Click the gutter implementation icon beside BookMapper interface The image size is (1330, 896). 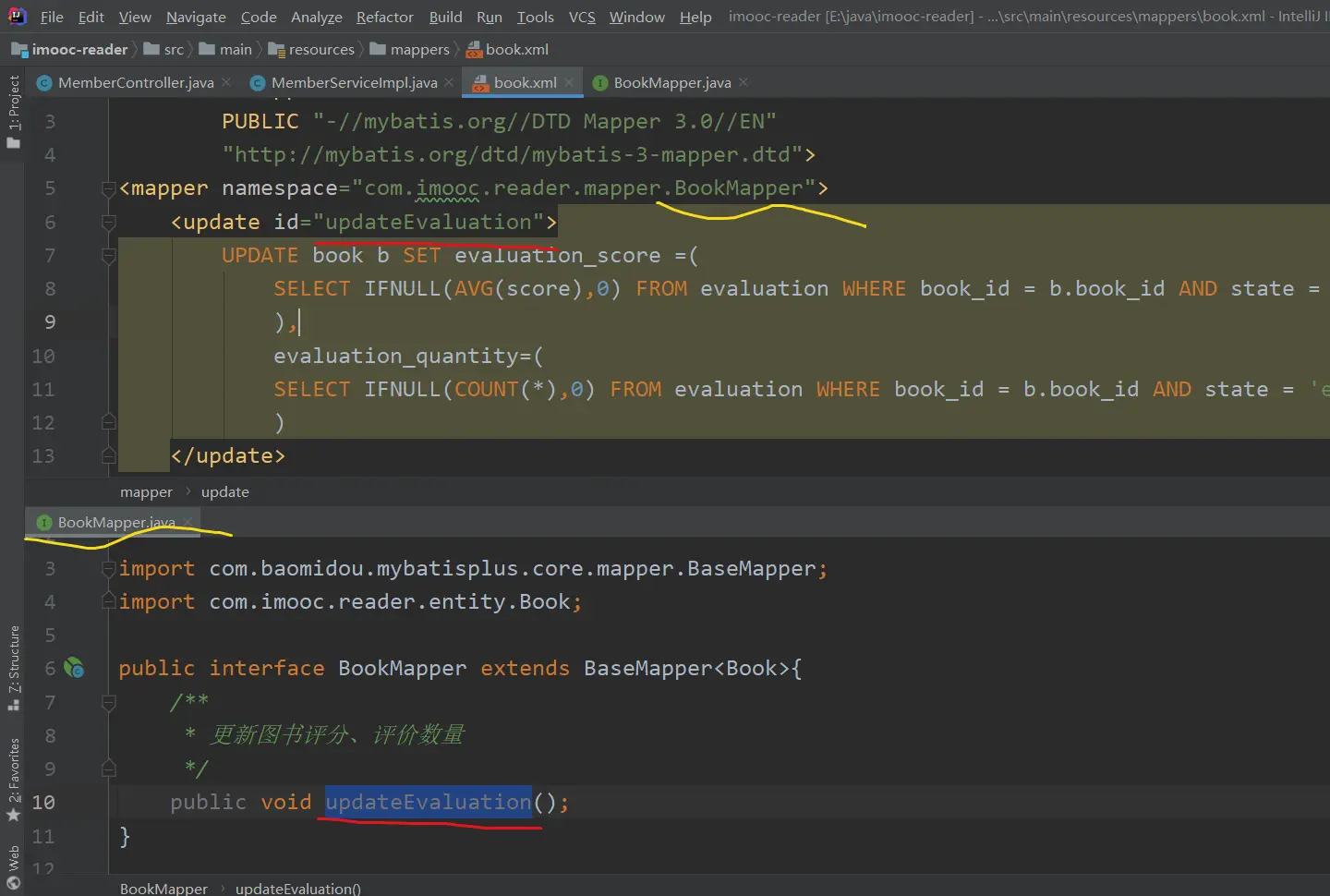tap(74, 668)
